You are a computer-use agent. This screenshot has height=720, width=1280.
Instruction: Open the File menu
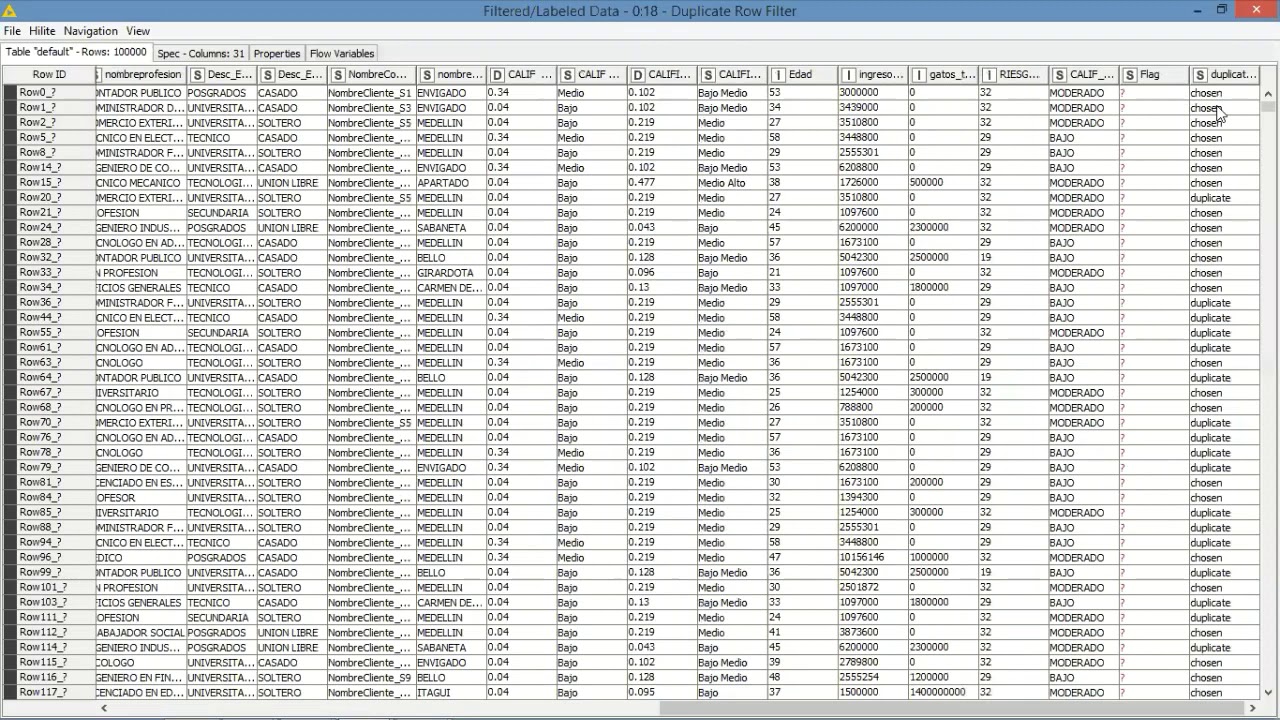tap(12, 31)
